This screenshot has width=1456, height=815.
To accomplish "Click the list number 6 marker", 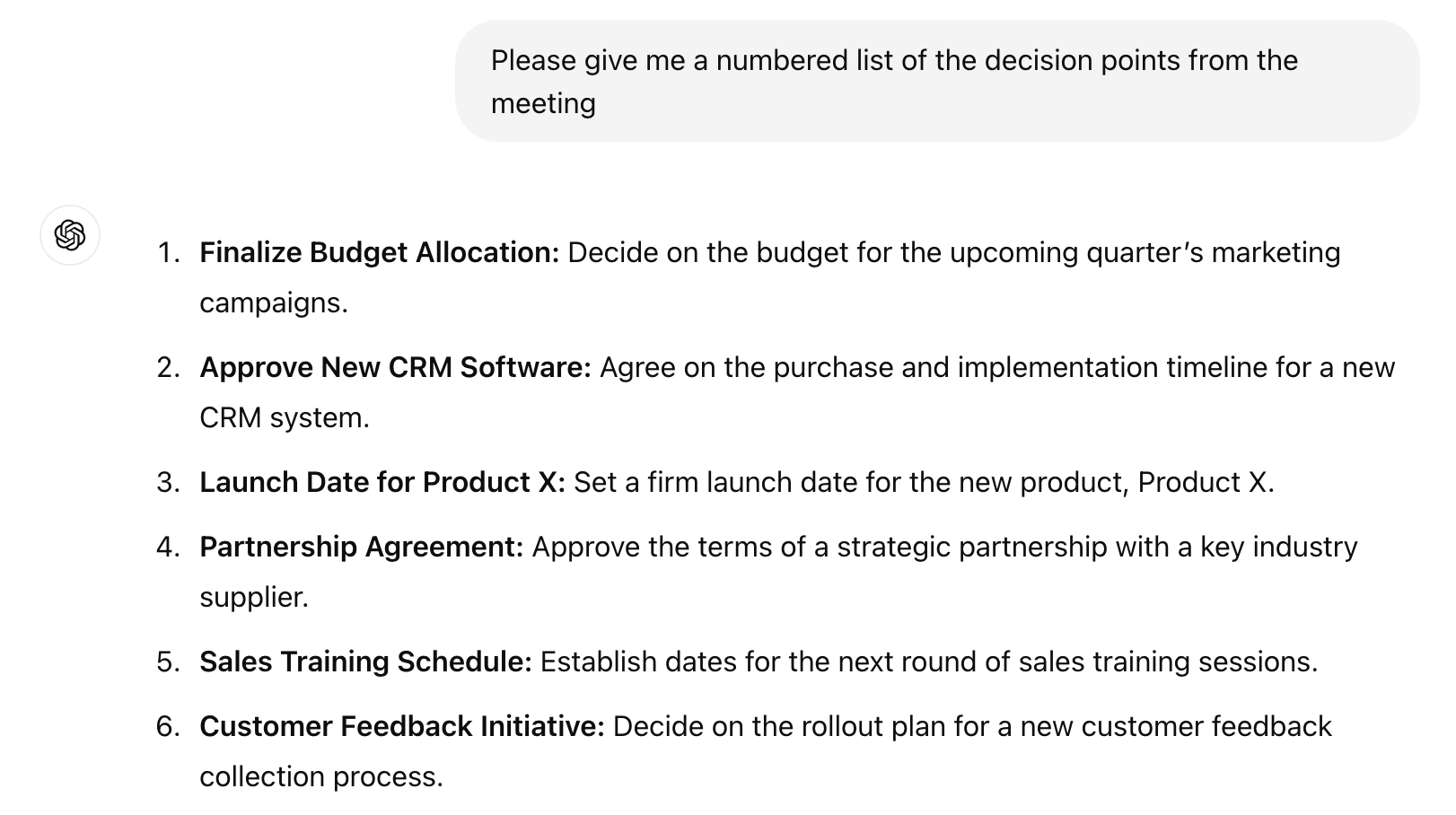I will pyautogui.click(x=168, y=727).
